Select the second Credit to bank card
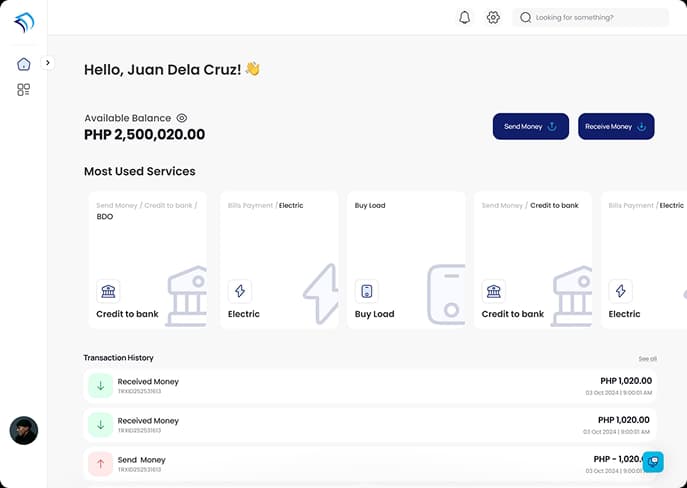The image size is (687, 488). coord(532,260)
